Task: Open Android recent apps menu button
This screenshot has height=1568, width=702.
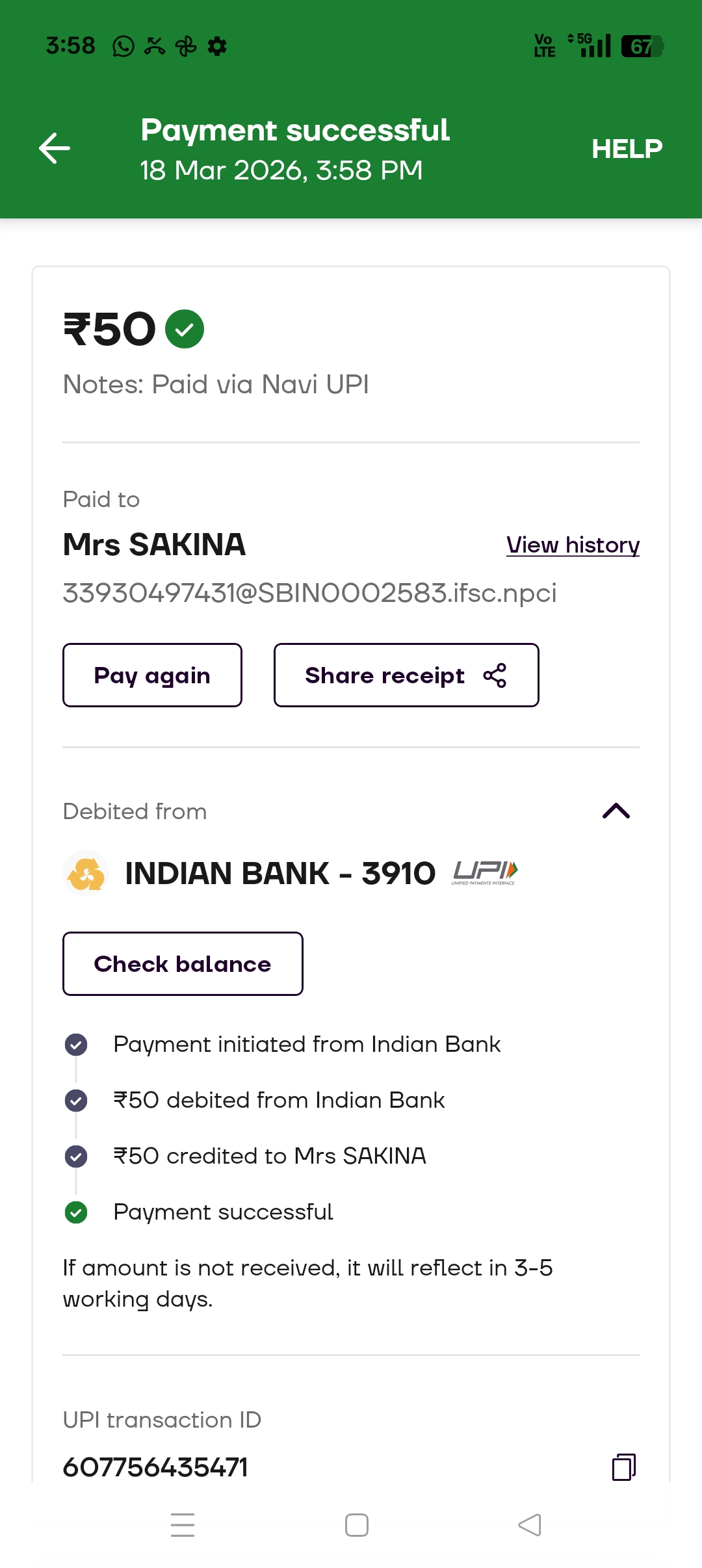Action: click(183, 1525)
